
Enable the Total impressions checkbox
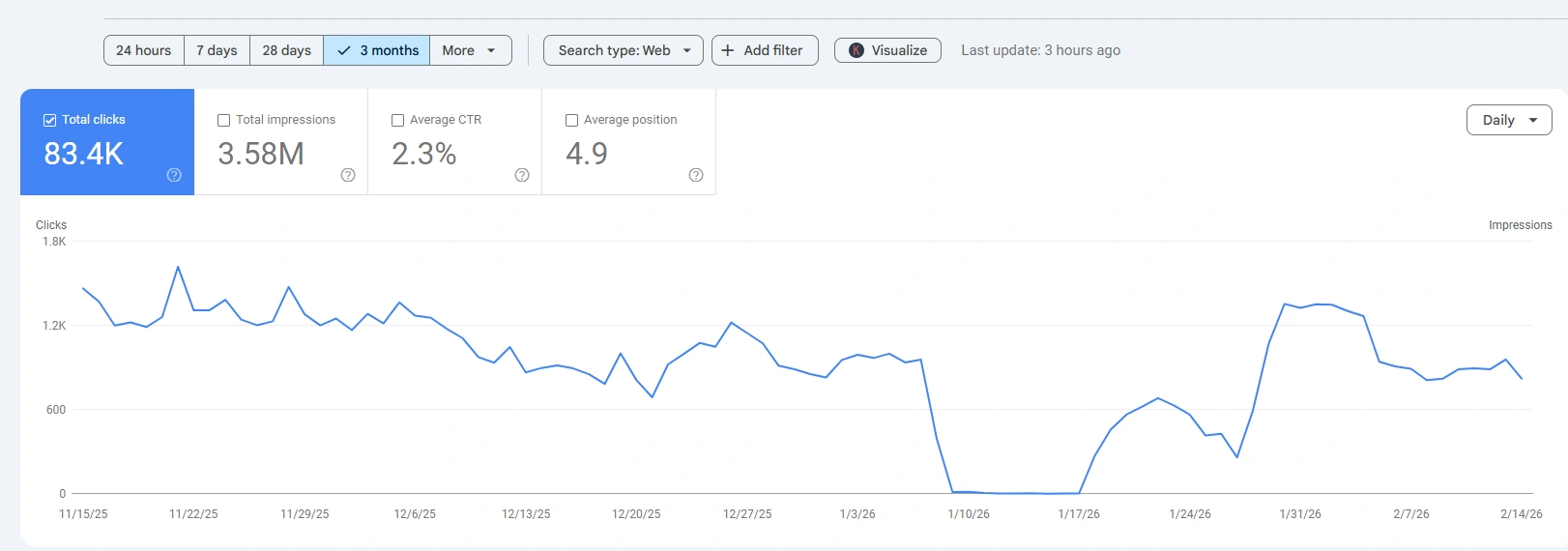224,120
